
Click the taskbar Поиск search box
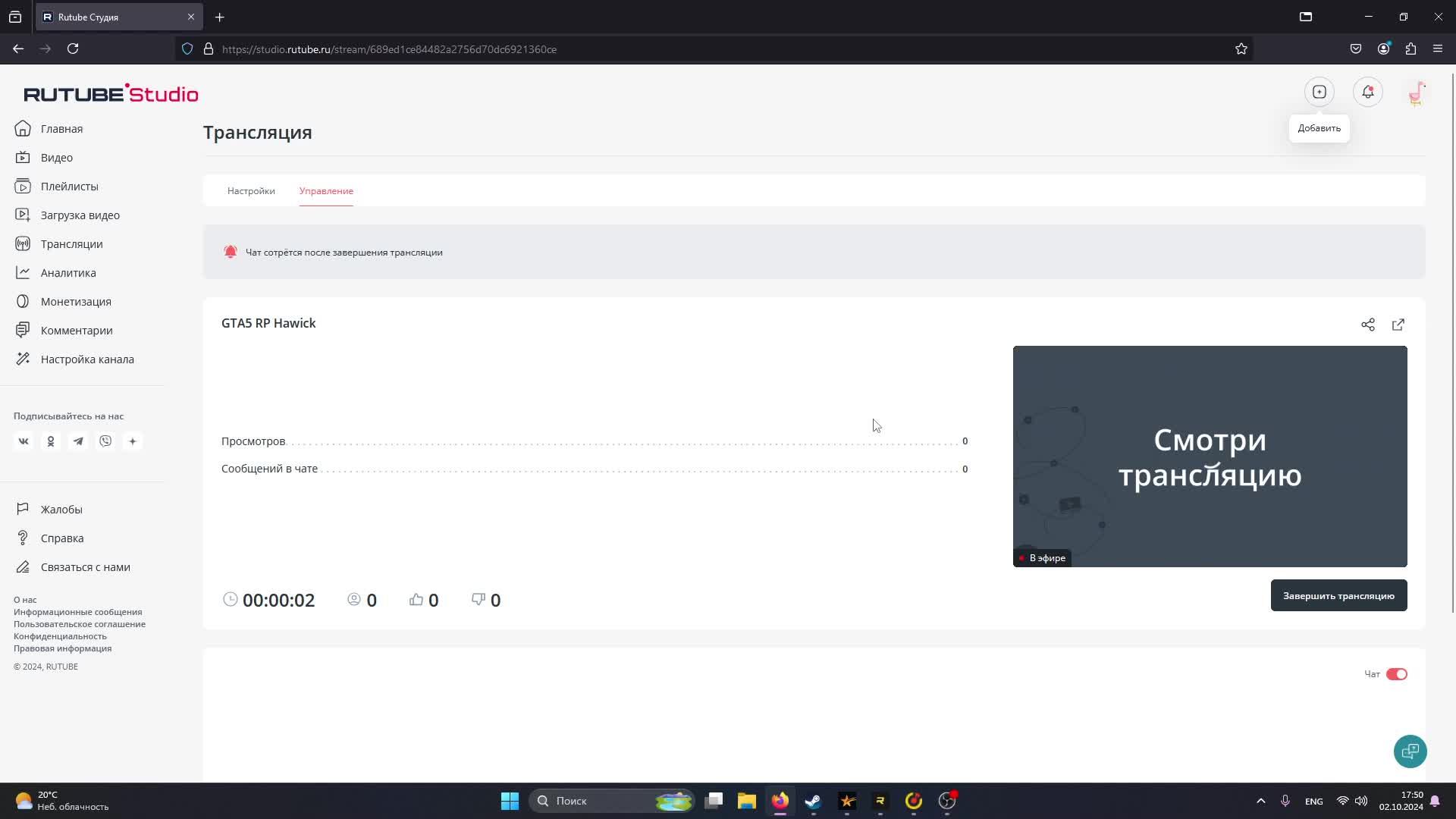click(x=613, y=801)
